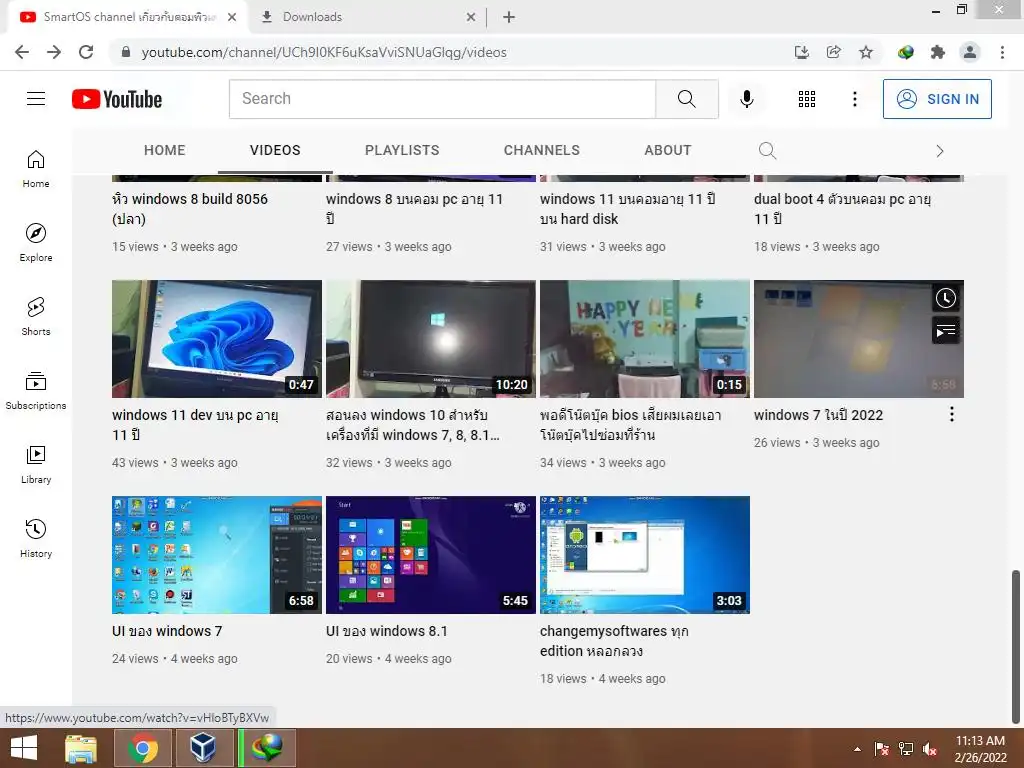Image resolution: width=1024 pixels, height=768 pixels.
Task: Switch to the CHANNELS tab
Action: 541,150
